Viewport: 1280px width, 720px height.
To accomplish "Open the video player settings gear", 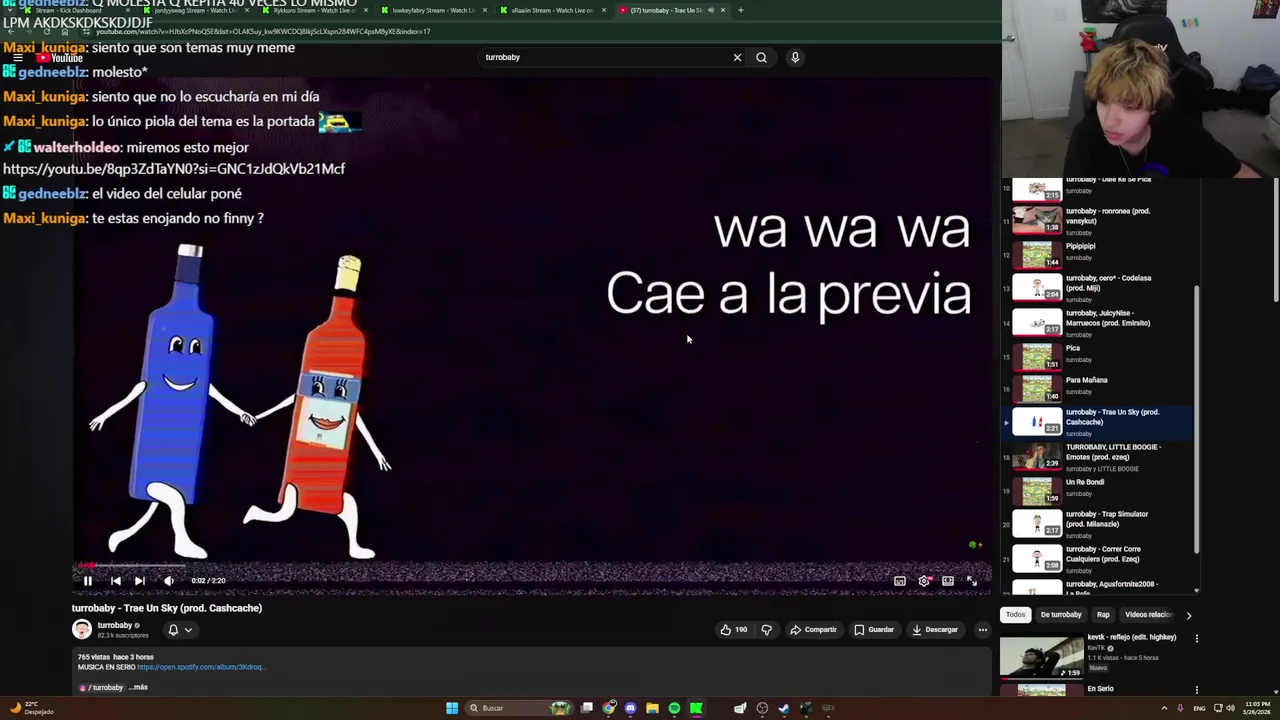I will click(924, 581).
